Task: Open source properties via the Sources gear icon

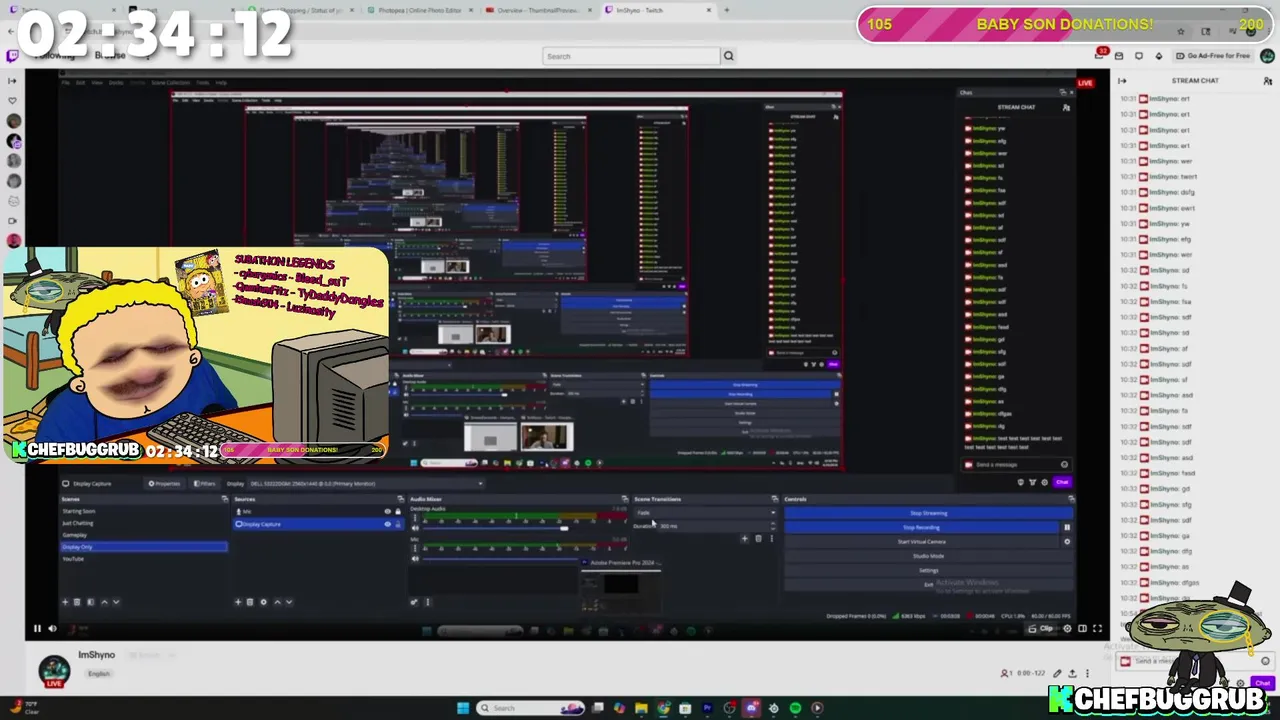Action: point(264,602)
